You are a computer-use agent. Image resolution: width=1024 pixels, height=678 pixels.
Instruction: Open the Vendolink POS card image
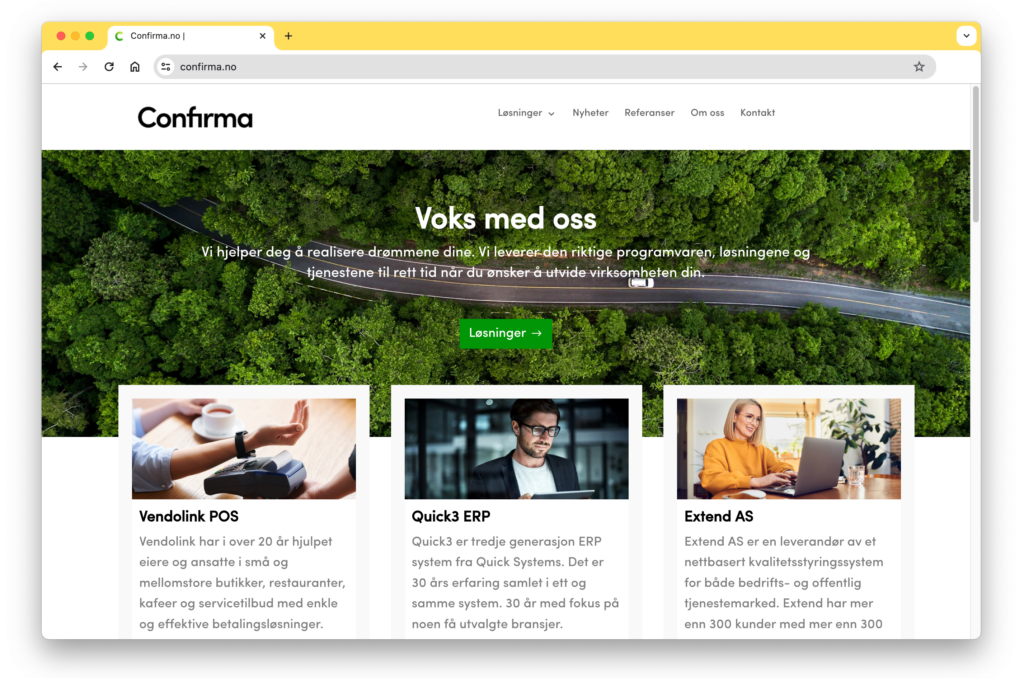244,449
